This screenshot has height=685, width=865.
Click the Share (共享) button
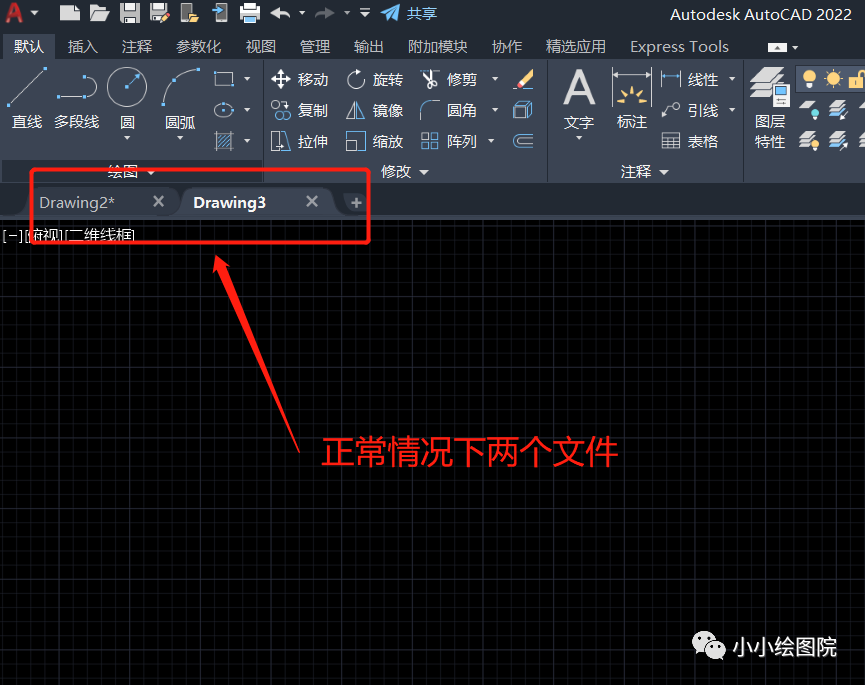409,13
